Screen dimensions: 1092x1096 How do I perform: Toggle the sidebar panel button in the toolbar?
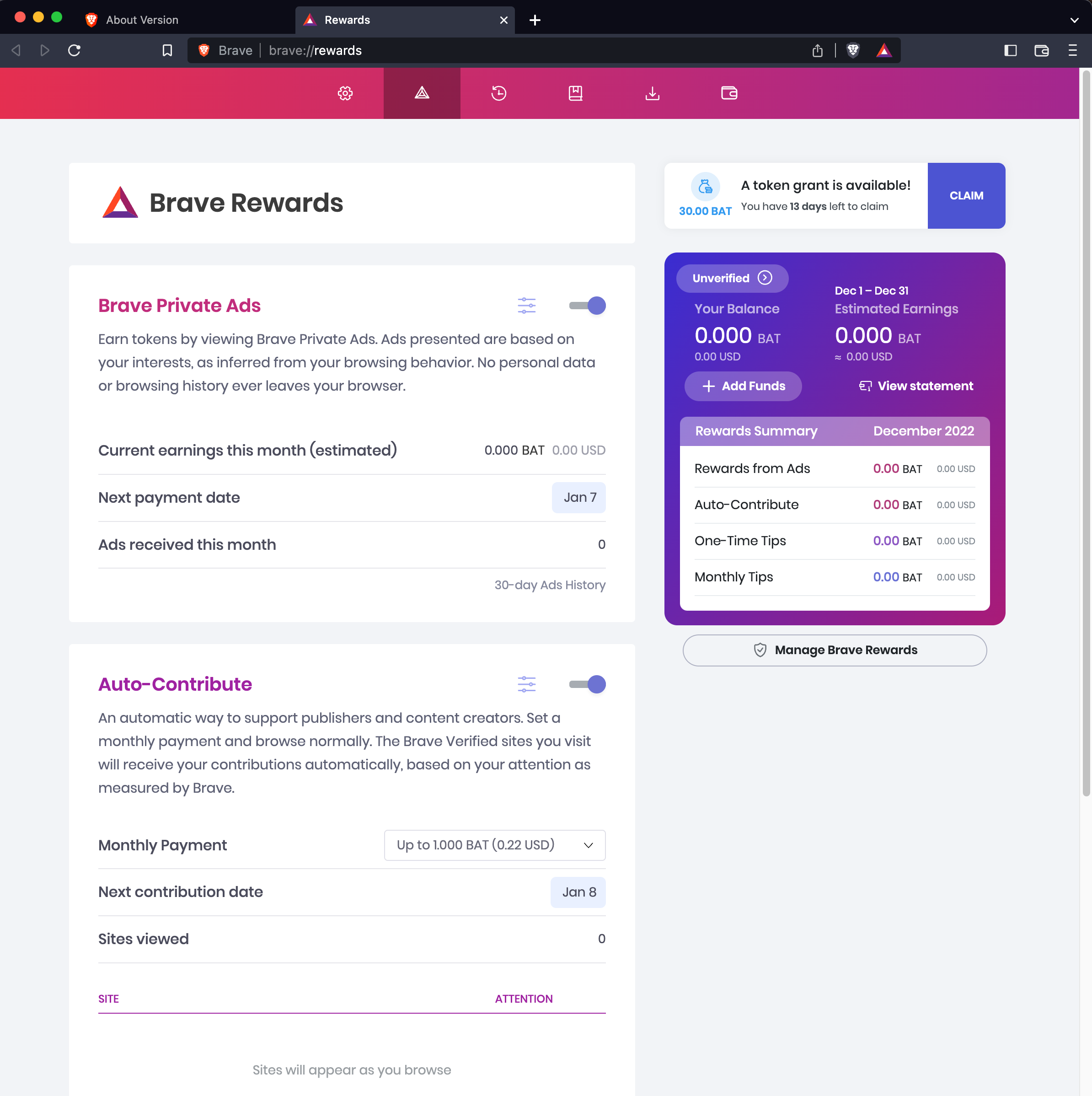1010,50
